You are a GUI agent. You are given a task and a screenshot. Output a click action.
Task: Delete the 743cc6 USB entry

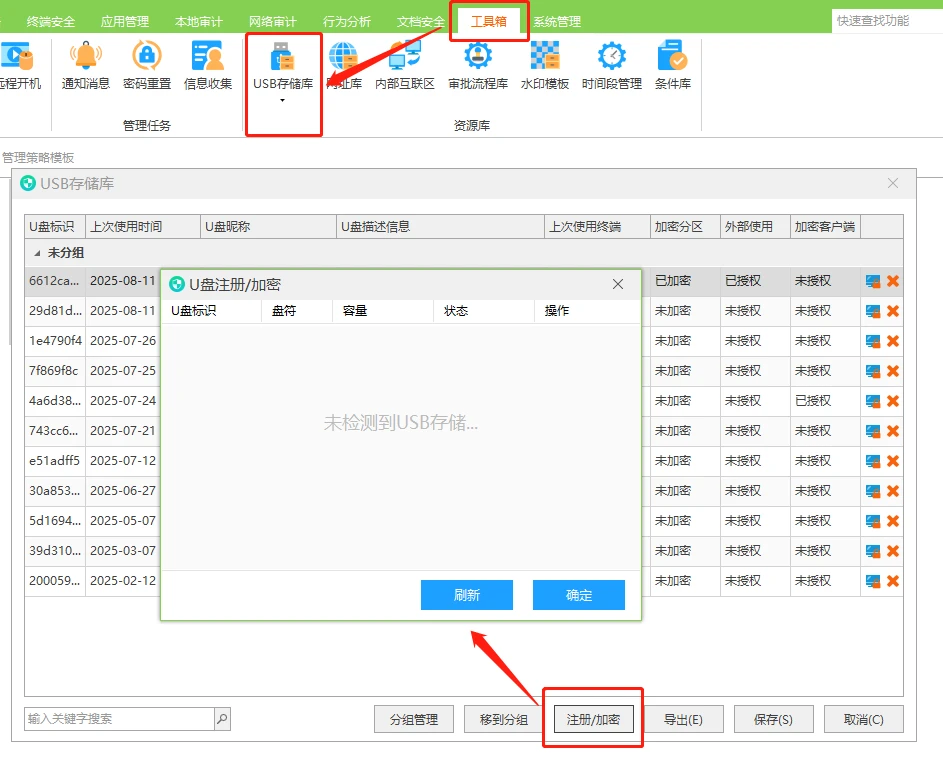click(893, 431)
